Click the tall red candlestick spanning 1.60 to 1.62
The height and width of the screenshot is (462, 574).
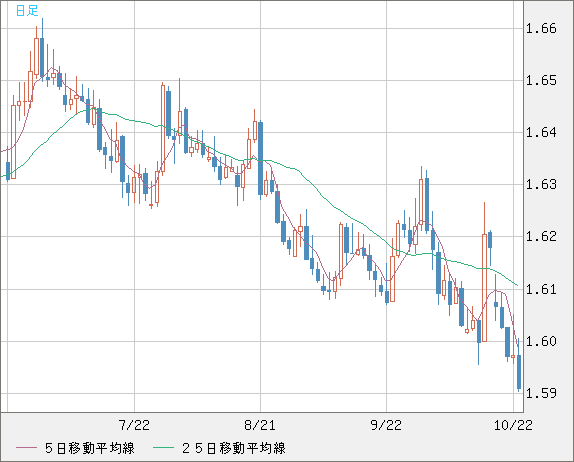484,288
